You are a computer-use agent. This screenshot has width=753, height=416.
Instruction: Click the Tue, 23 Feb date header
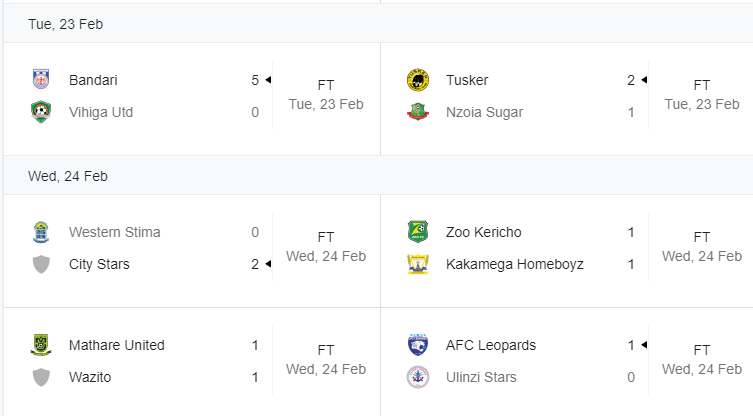point(65,24)
